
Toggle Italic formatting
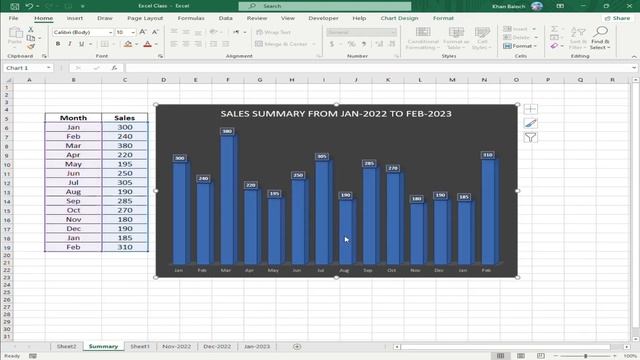70,44
